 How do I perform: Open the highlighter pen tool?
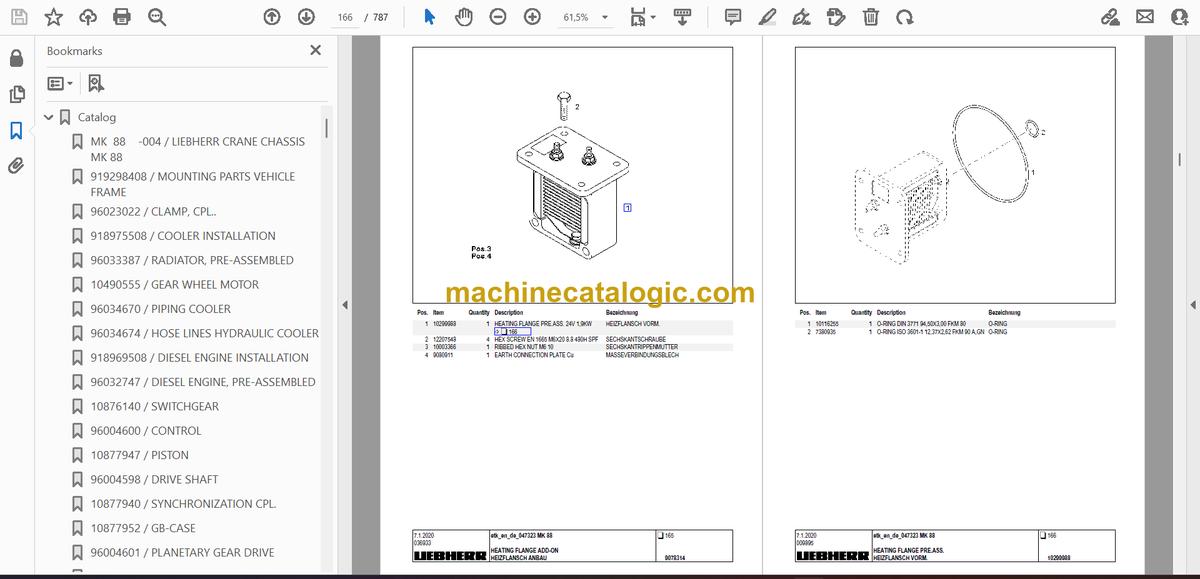click(x=767, y=17)
